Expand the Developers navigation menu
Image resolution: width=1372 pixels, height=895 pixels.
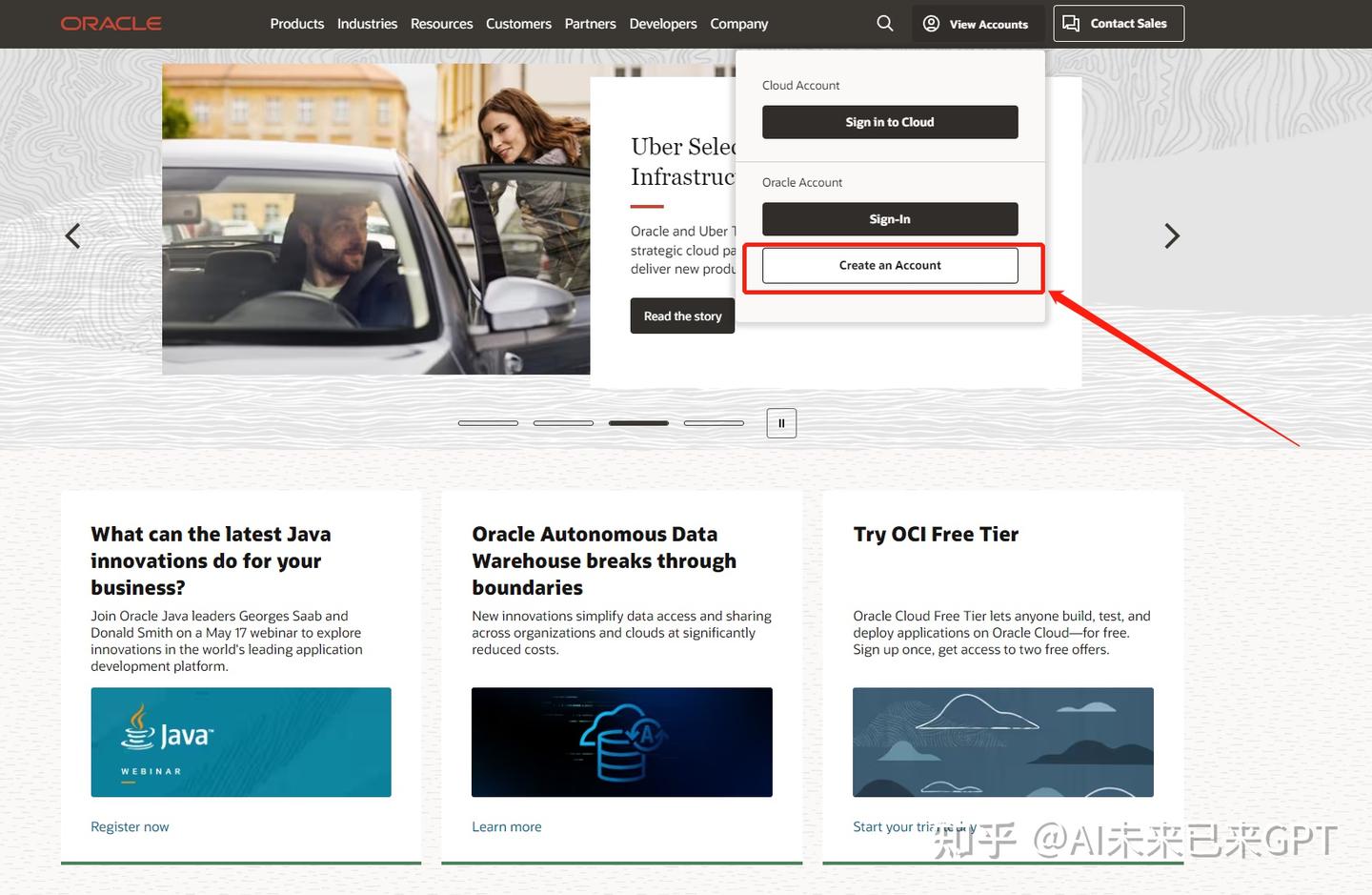(663, 24)
